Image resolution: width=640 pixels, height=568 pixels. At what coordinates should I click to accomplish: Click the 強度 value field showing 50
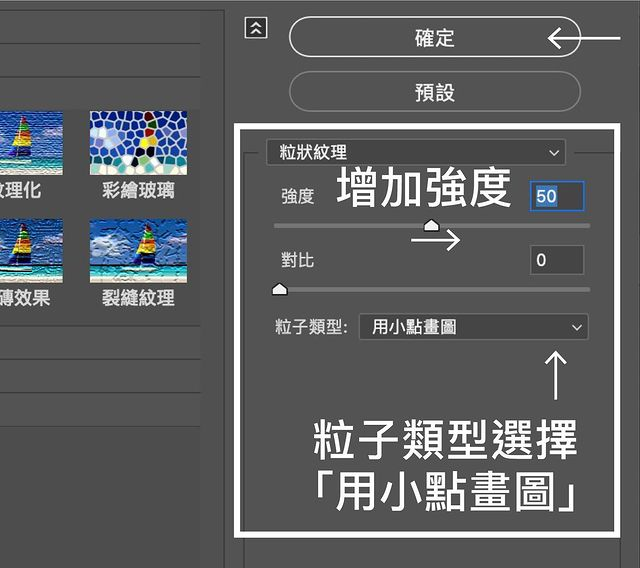click(x=557, y=196)
